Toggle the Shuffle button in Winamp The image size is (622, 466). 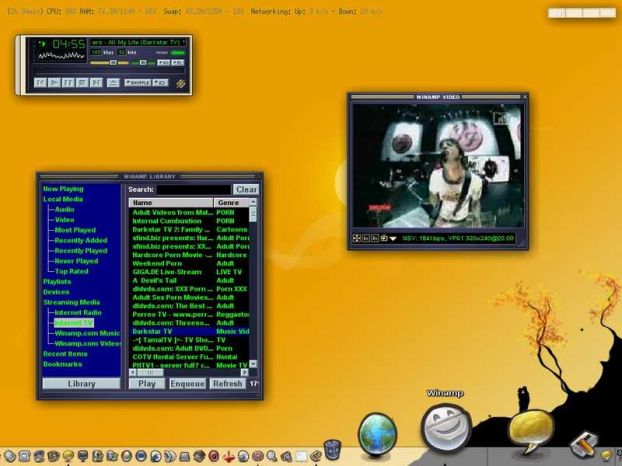click(138, 82)
